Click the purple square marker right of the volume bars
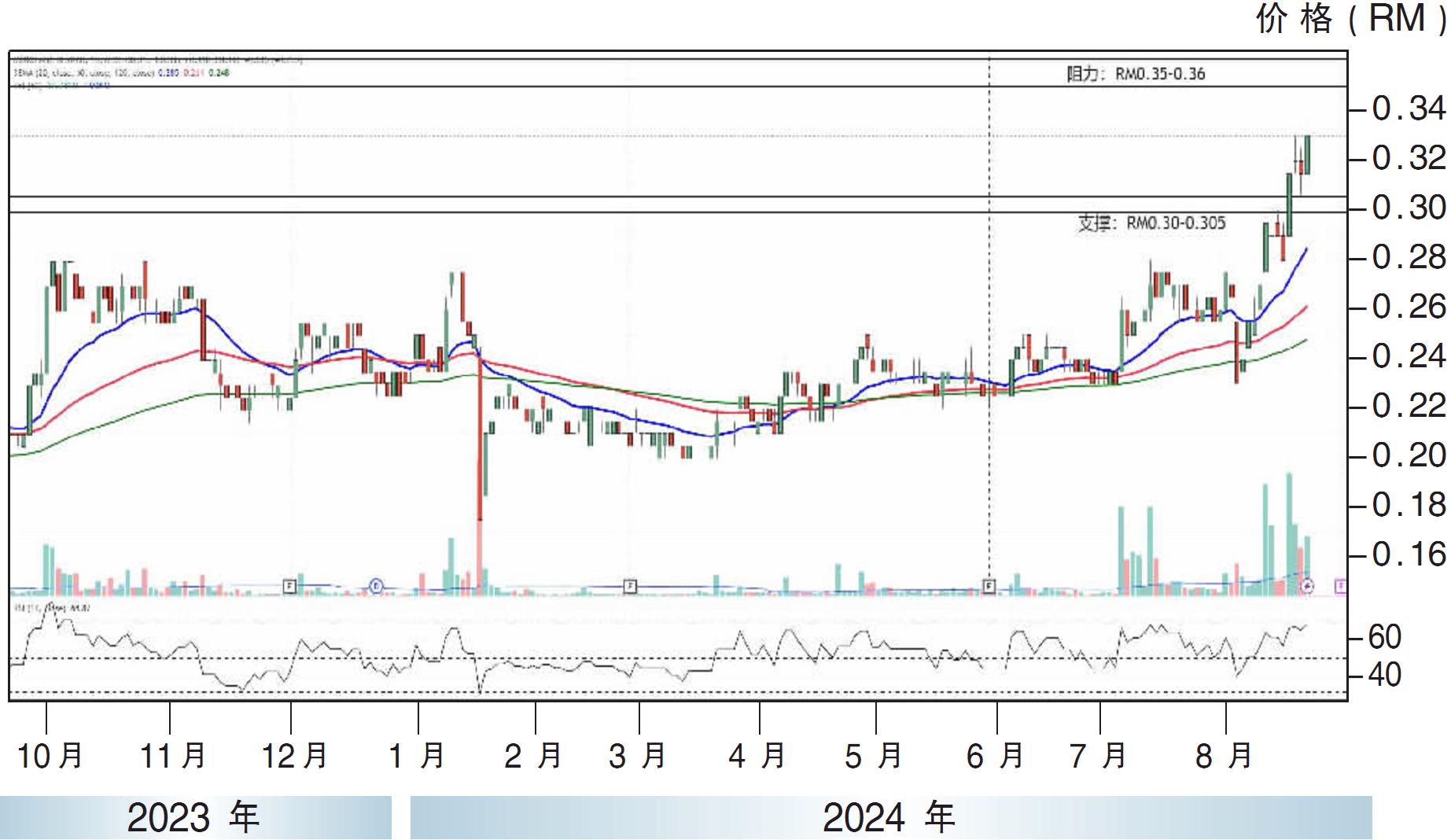 (1341, 586)
